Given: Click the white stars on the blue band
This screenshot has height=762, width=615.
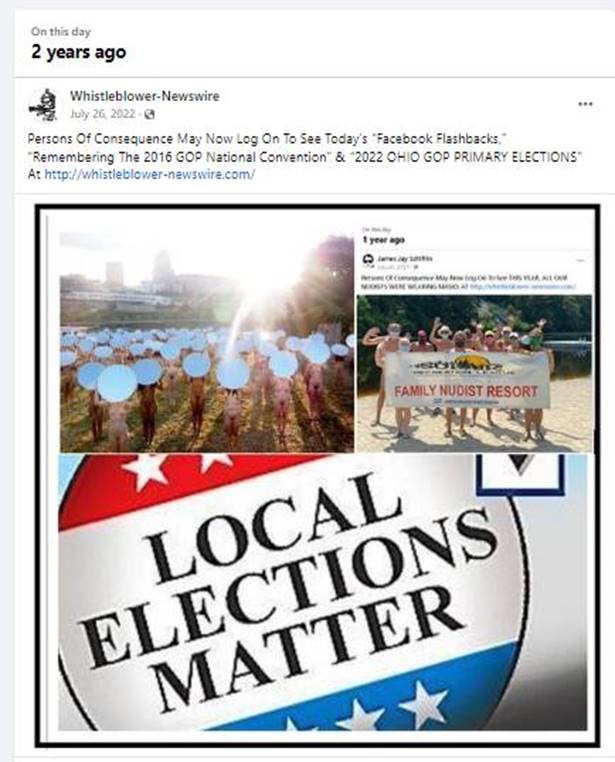Looking at the screenshot, I should 368,709.
